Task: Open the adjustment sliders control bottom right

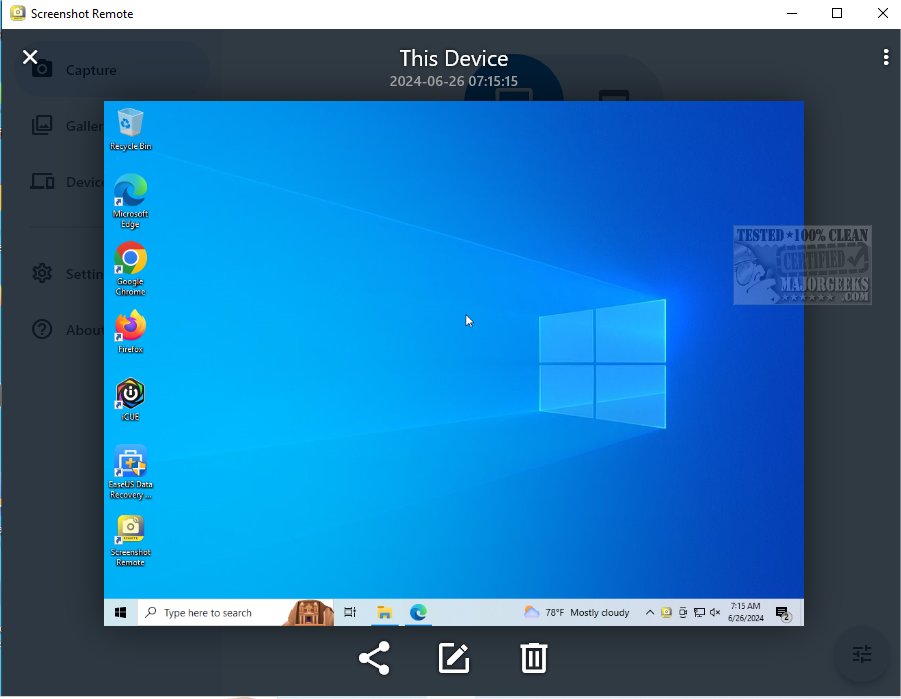Action: click(861, 653)
